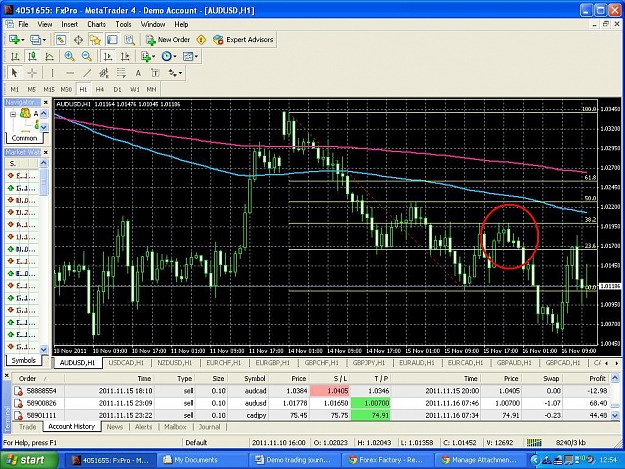Screen dimensions: 625x469
Task: Select the Text Label tool
Action: pyautogui.click(x=155, y=73)
